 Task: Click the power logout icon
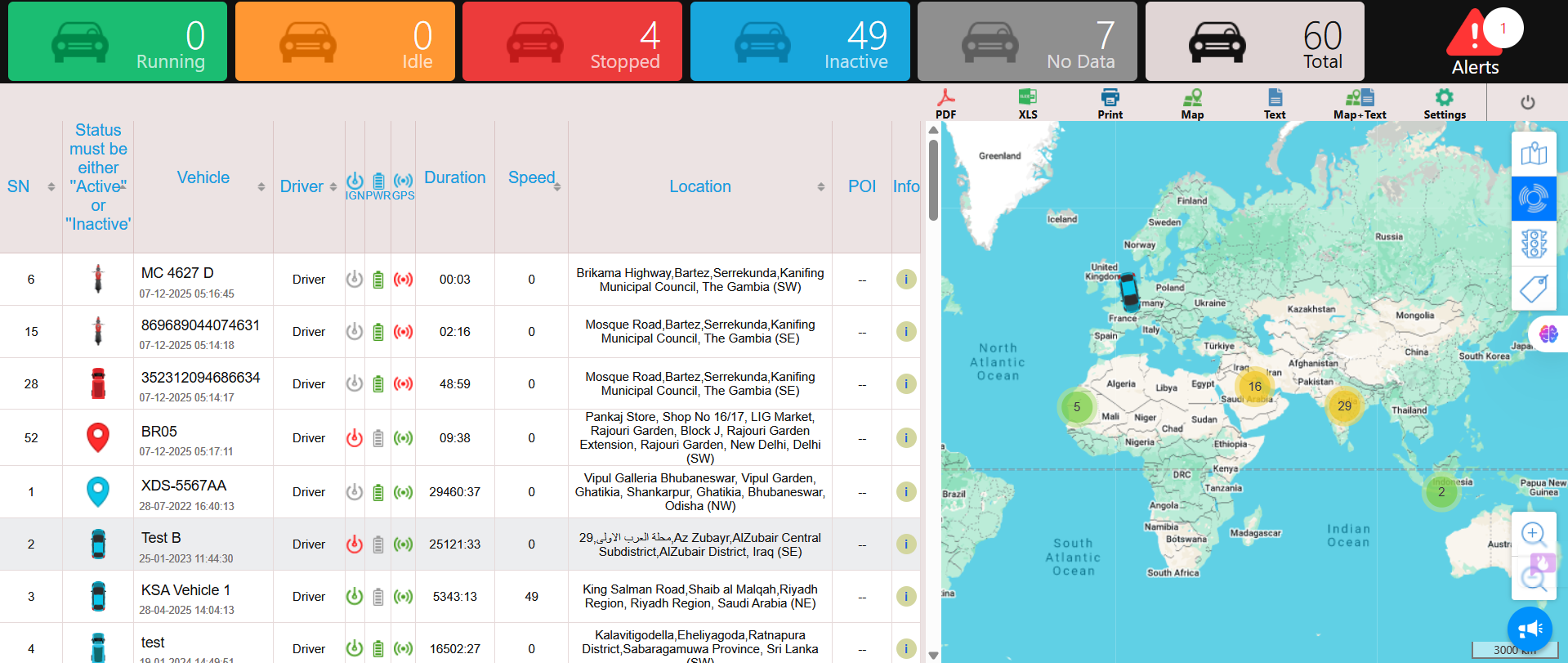(1527, 103)
